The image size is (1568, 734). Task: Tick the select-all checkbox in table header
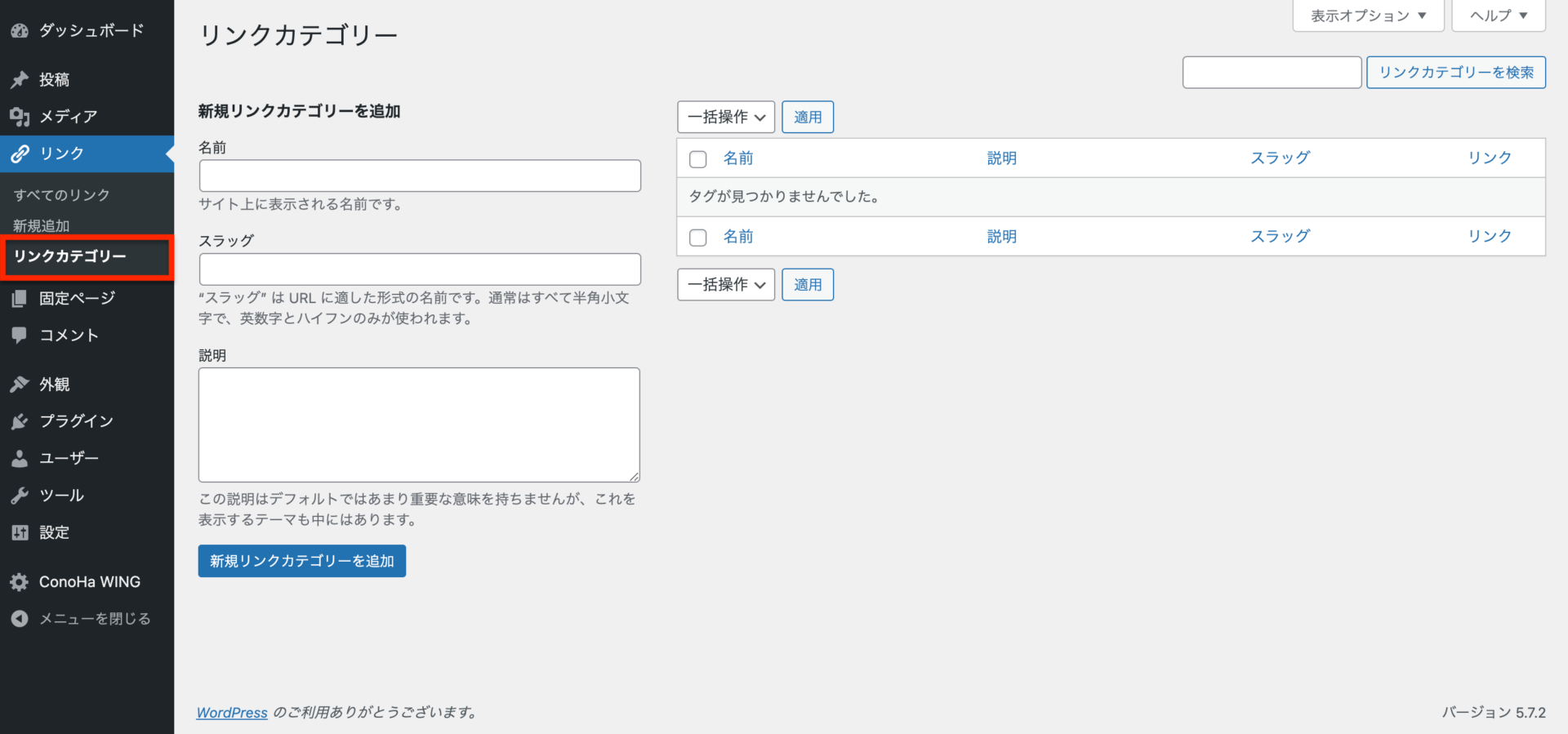point(697,159)
